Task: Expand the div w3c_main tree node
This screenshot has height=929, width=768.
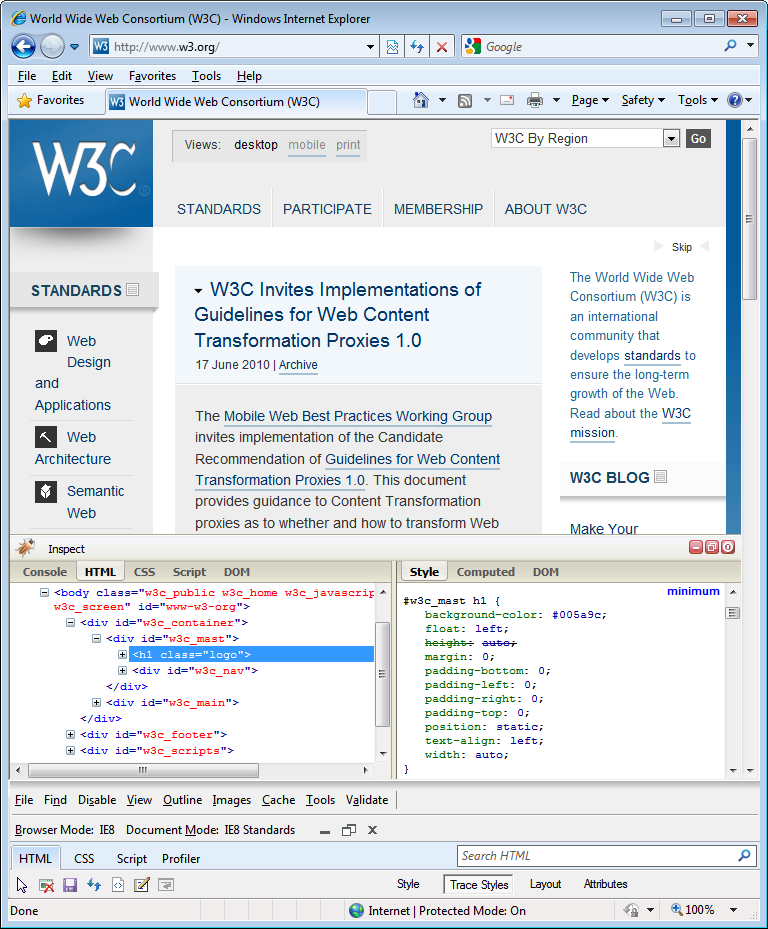Action: click(x=96, y=702)
